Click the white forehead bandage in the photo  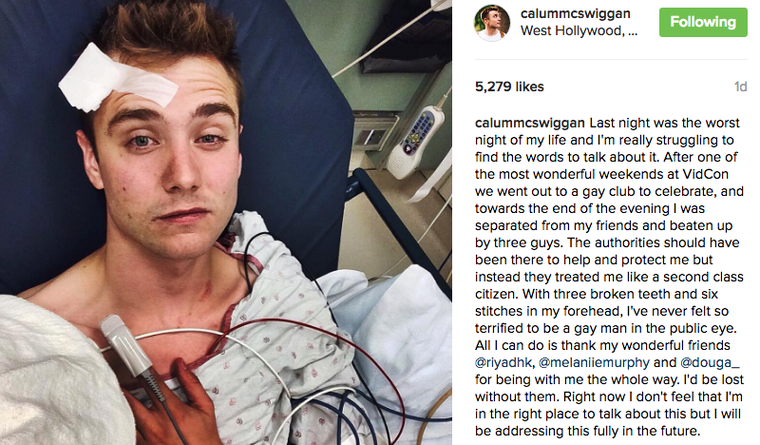pyautogui.click(x=118, y=79)
